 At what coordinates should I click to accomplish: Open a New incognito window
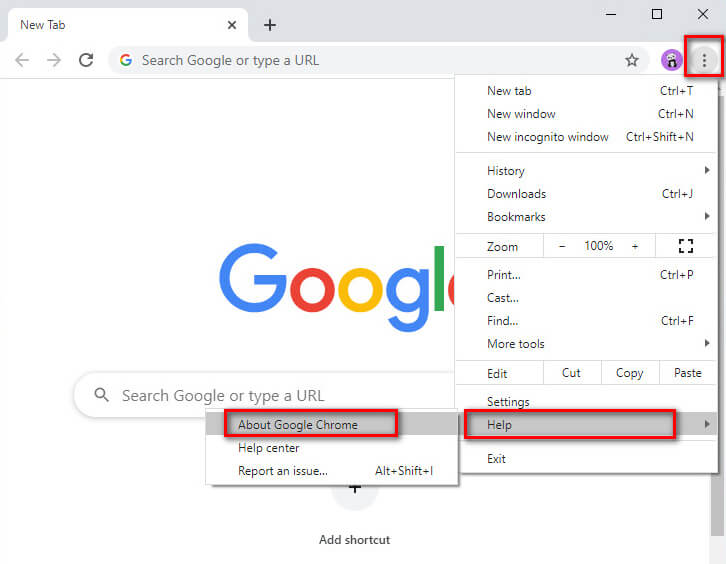[x=586, y=137]
